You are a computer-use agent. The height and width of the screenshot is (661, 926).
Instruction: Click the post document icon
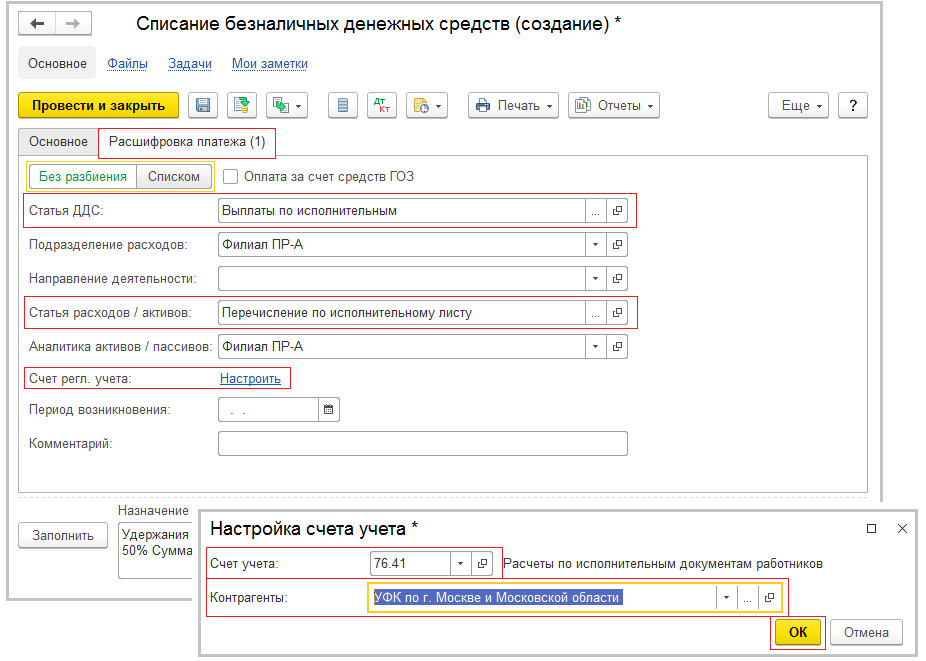point(241,105)
